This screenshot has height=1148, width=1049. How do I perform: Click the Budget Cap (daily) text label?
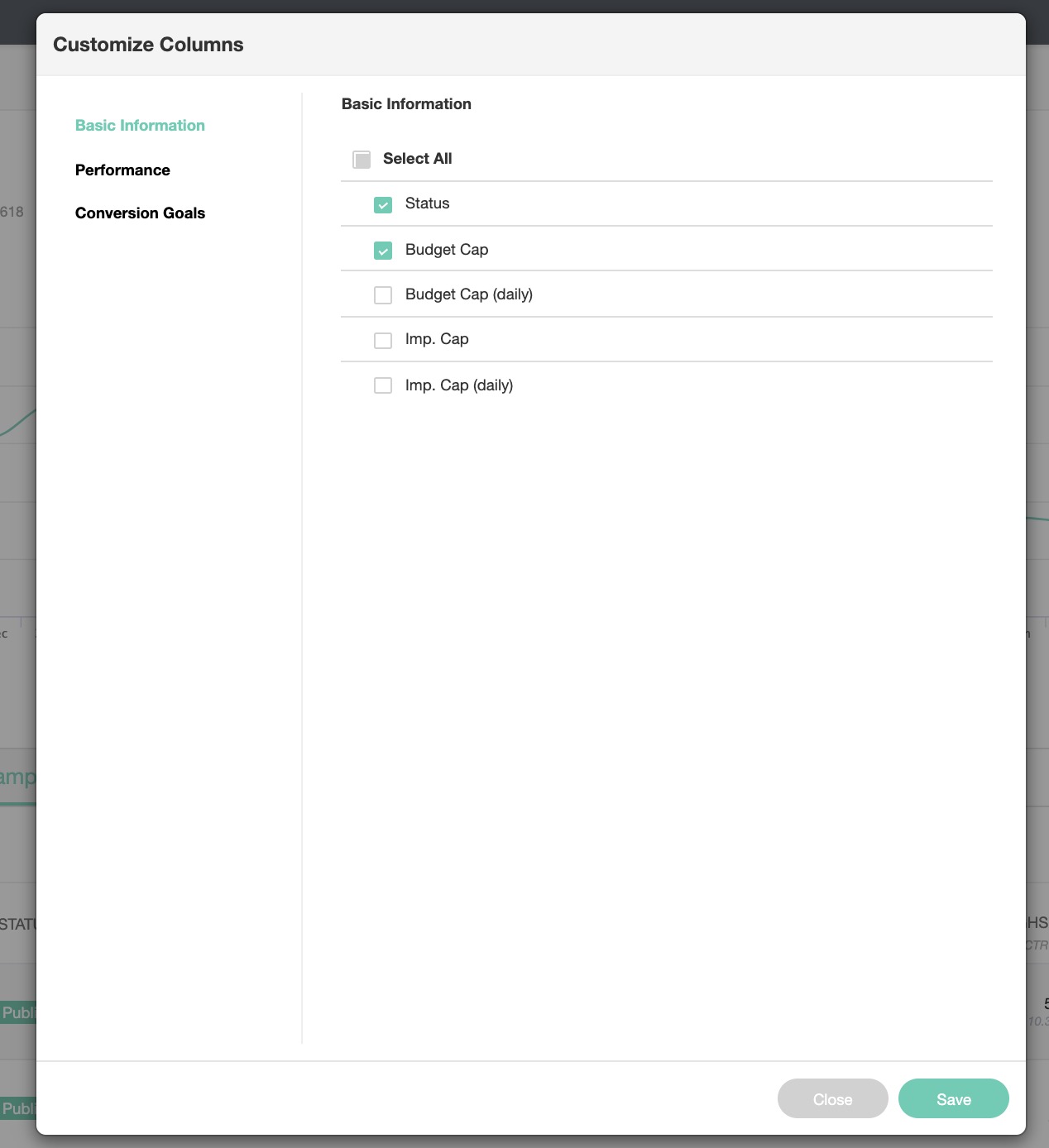click(468, 294)
